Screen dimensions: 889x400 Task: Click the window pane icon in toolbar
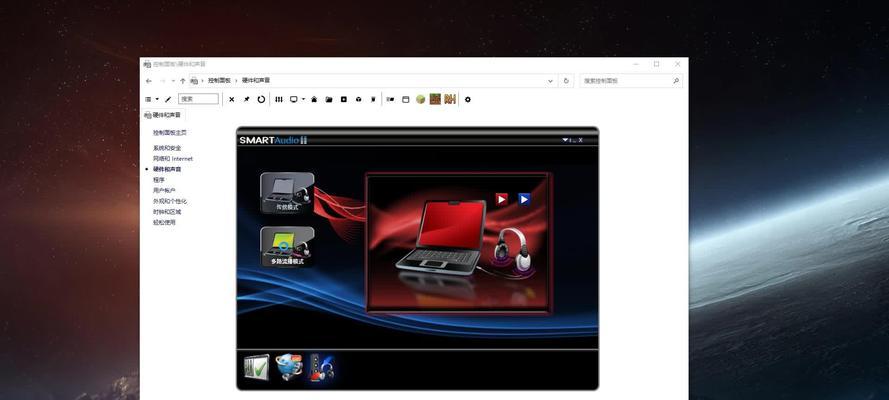[405, 99]
